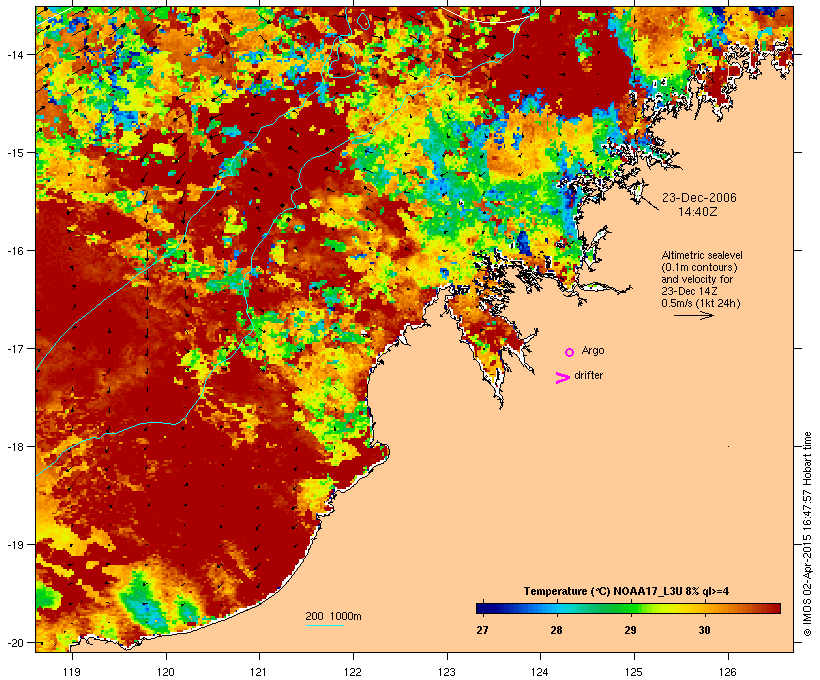Click the 'Altimetric sealevel' text
The width and height of the screenshot is (820, 680).
pyautogui.click(x=702, y=255)
